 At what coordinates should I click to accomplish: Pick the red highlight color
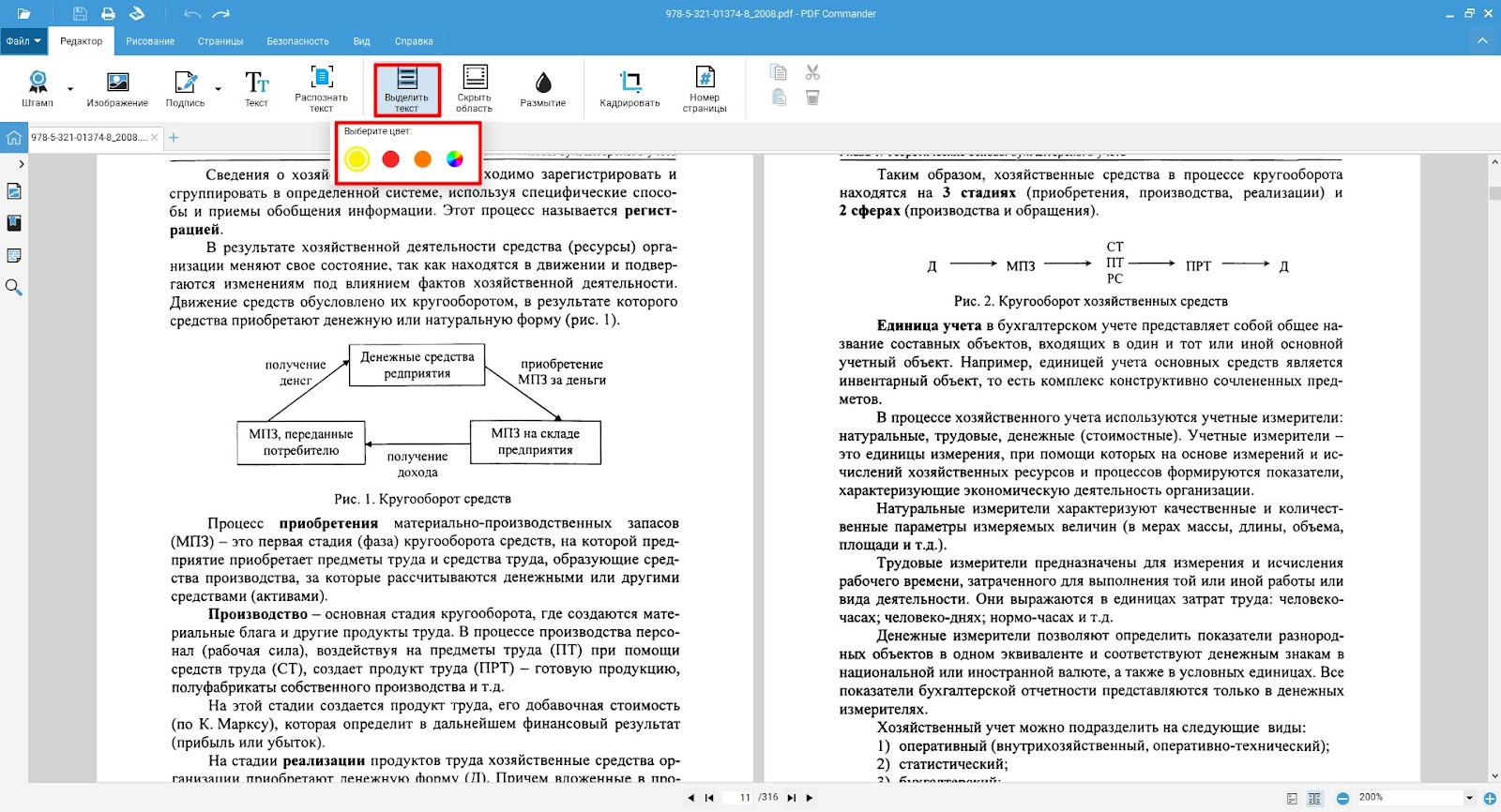point(391,159)
